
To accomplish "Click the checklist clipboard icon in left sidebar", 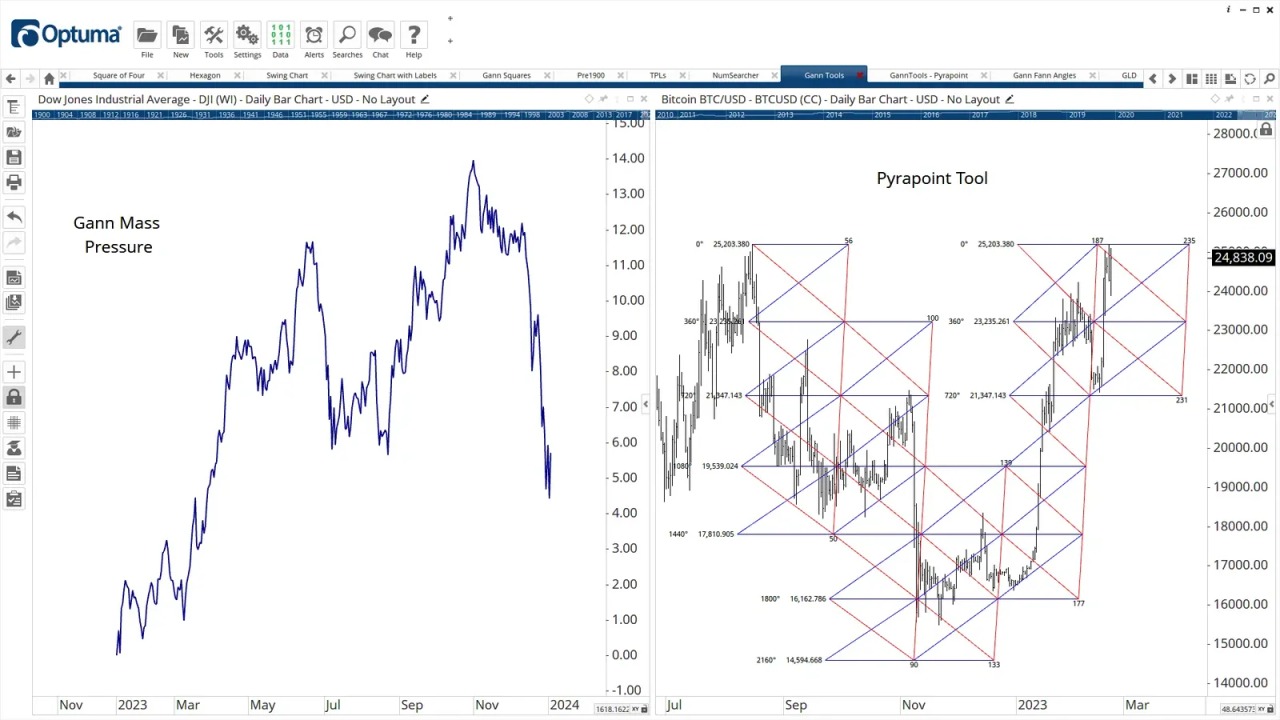I will tap(14, 499).
